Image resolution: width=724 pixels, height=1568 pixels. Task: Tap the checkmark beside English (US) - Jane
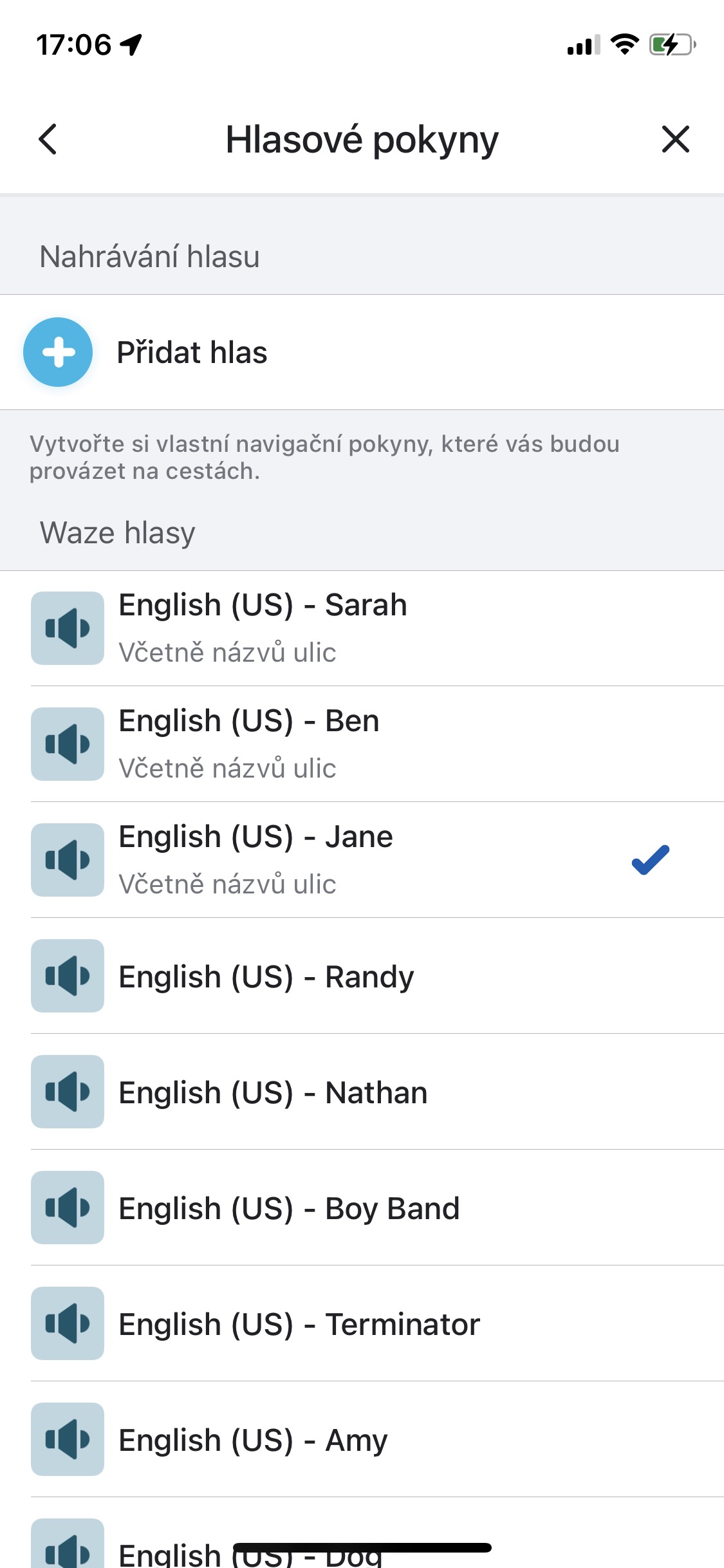(x=650, y=860)
